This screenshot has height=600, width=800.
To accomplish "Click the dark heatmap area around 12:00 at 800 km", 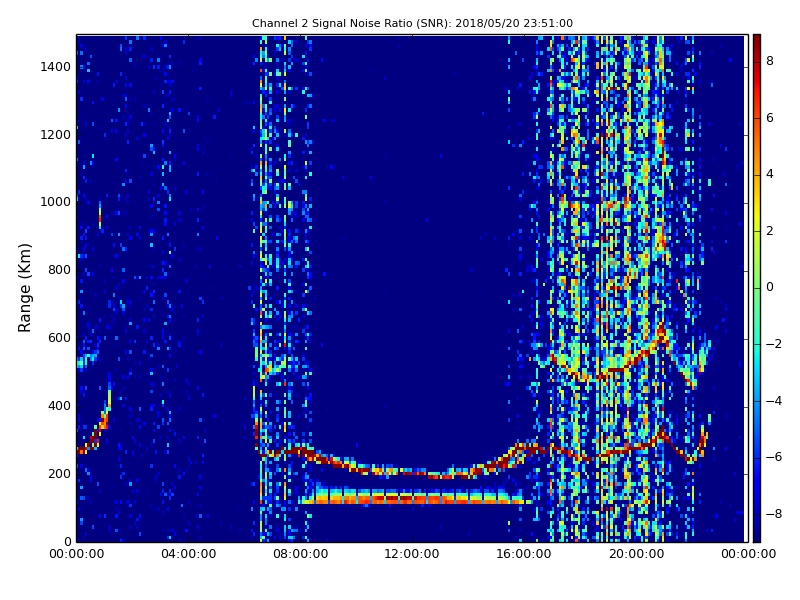I will pyautogui.click(x=412, y=270).
